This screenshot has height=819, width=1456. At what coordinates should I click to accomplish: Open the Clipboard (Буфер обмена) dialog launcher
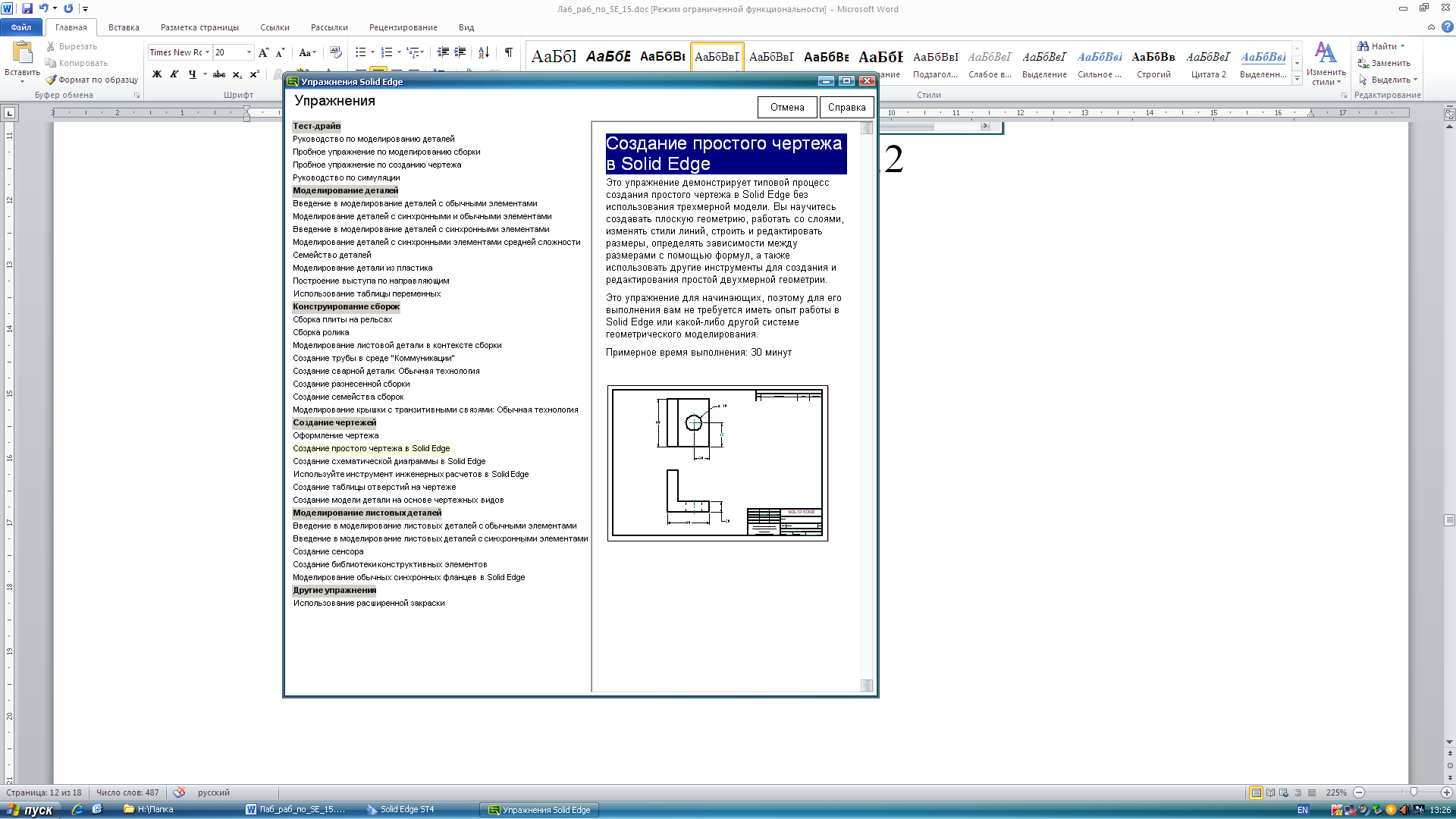[136, 96]
